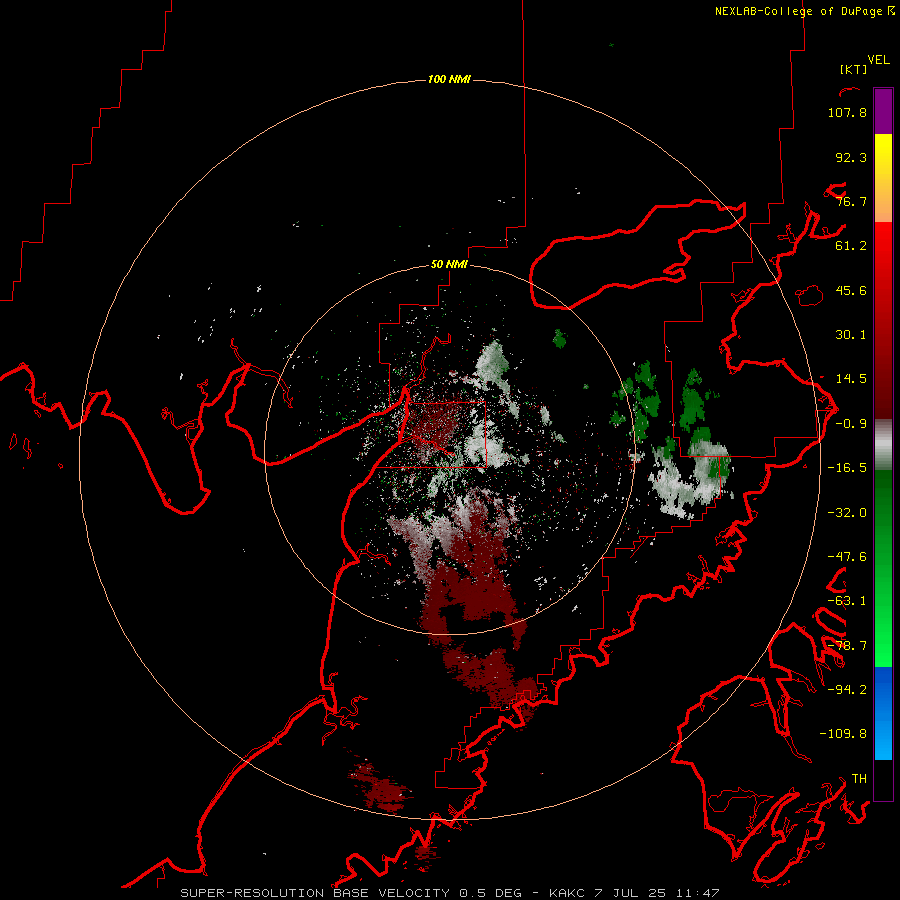900x900 pixels.
Task: Click the TH legend label
Action: [x=859, y=779]
